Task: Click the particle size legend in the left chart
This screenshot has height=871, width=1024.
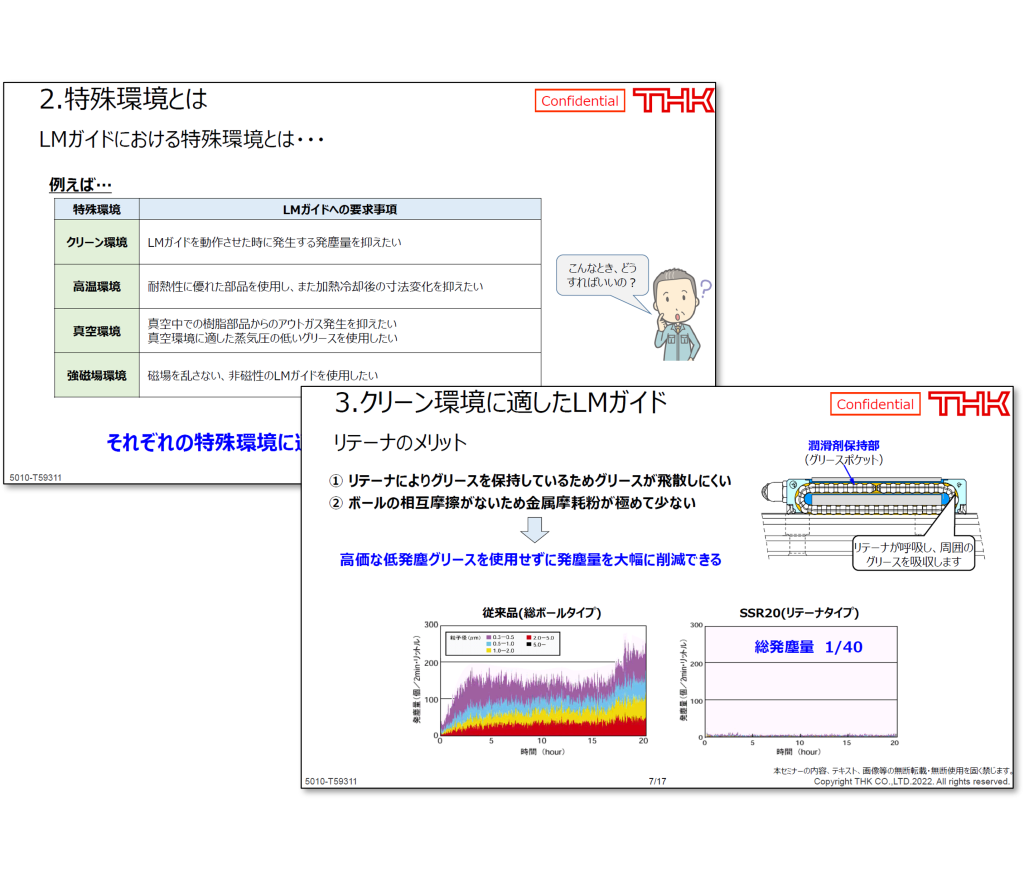Action: point(503,644)
